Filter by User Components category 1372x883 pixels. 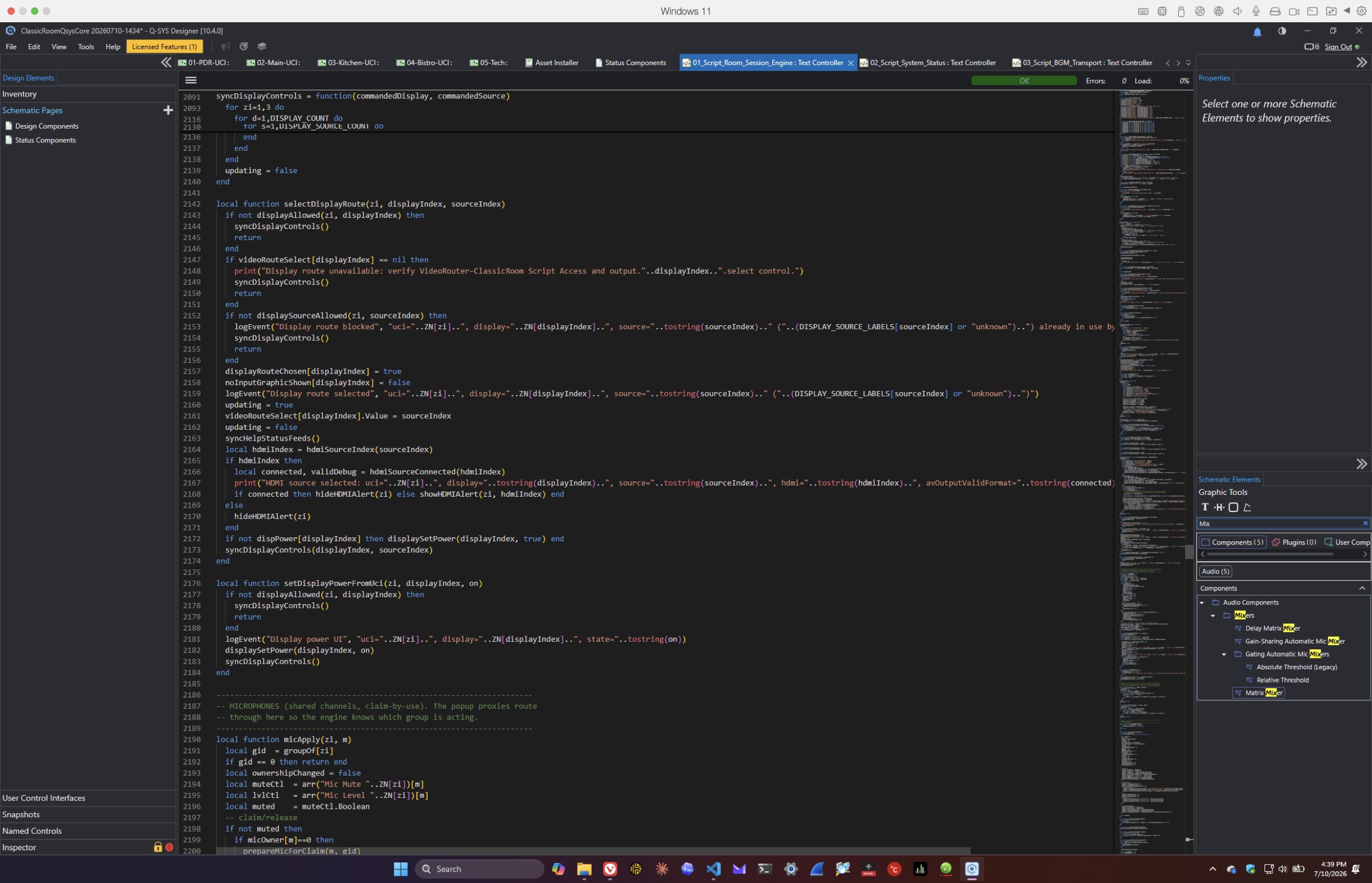(x=1347, y=542)
